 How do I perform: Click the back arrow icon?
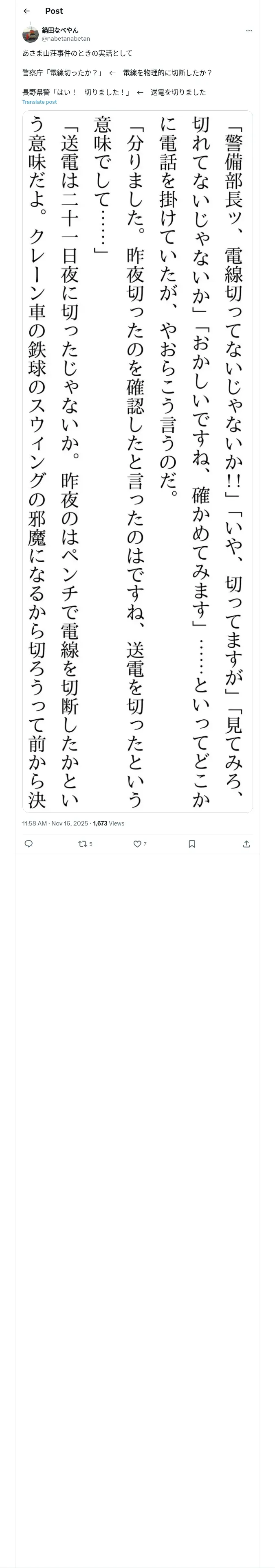pyautogui.click(x=26, y=11)
